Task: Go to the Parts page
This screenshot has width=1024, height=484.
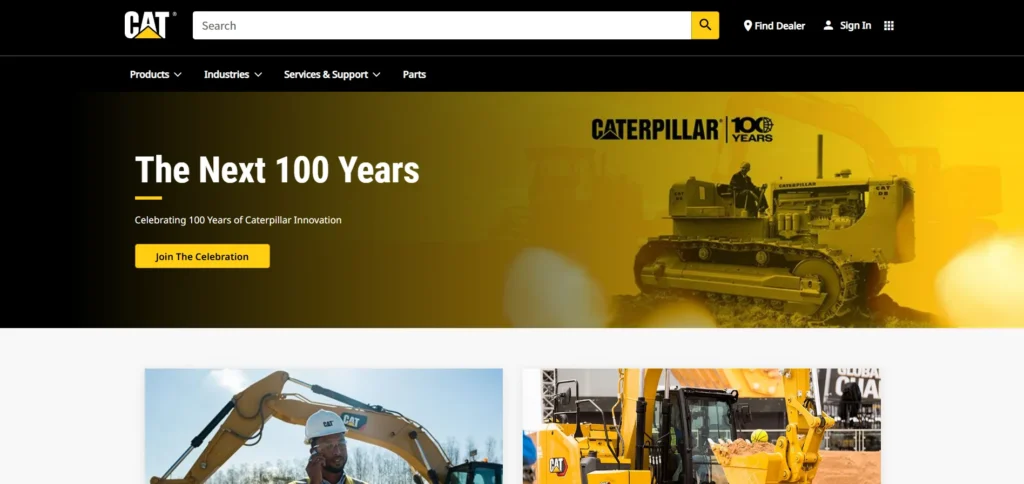Action: pyautogui.click(x=414, y=74)
